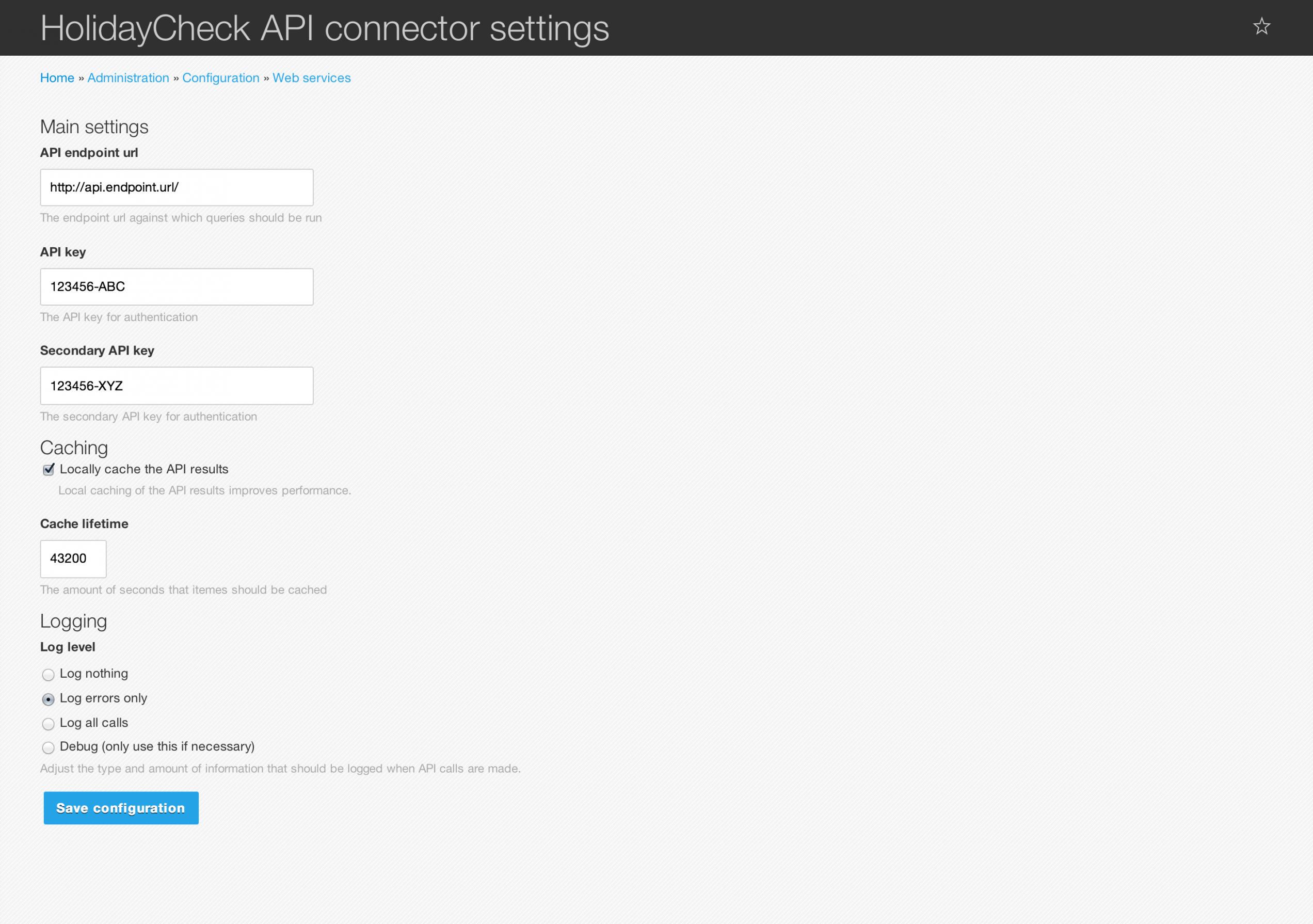Open the Web services breadcrumb
The width and height of the screenshot is (1313, 924).
311,78
